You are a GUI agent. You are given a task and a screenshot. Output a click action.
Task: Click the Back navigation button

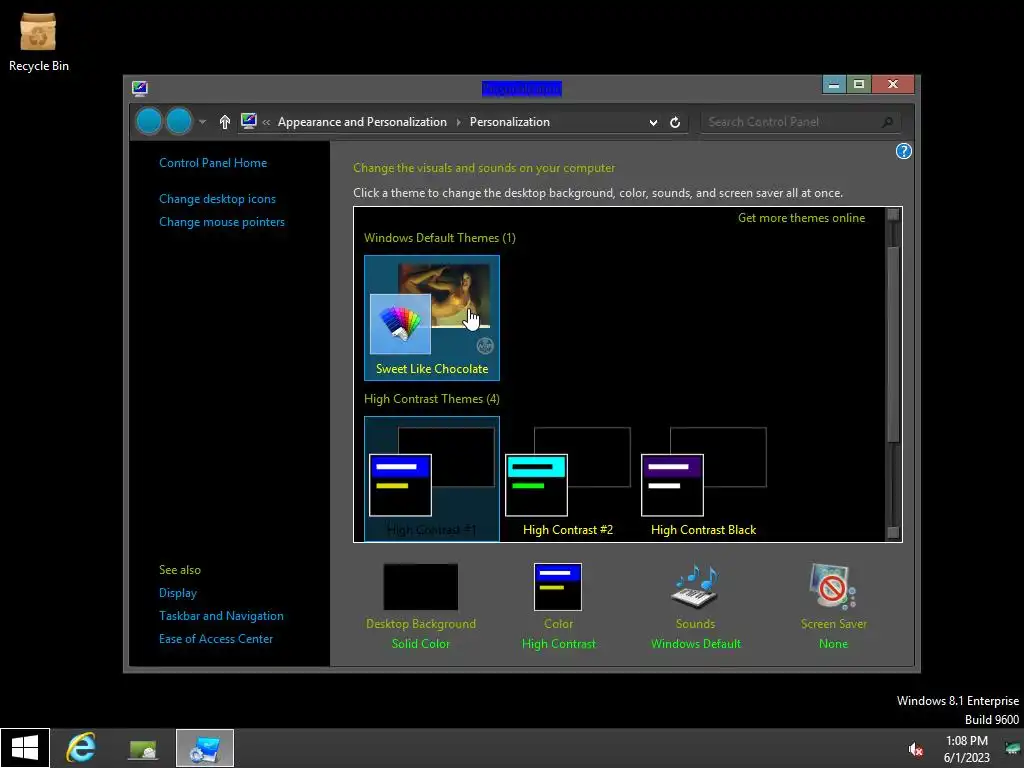click(x=149, y=121)
